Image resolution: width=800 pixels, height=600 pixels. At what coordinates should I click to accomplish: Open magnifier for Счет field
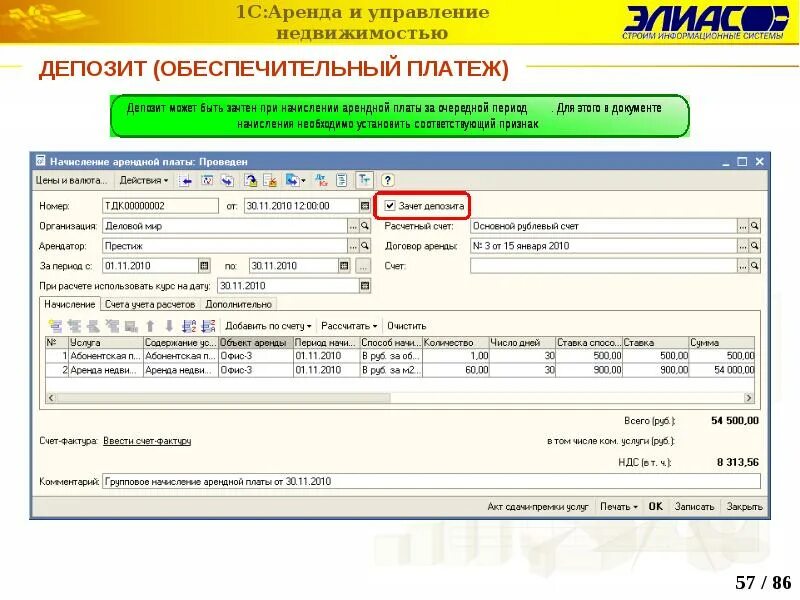pos(755,266)
